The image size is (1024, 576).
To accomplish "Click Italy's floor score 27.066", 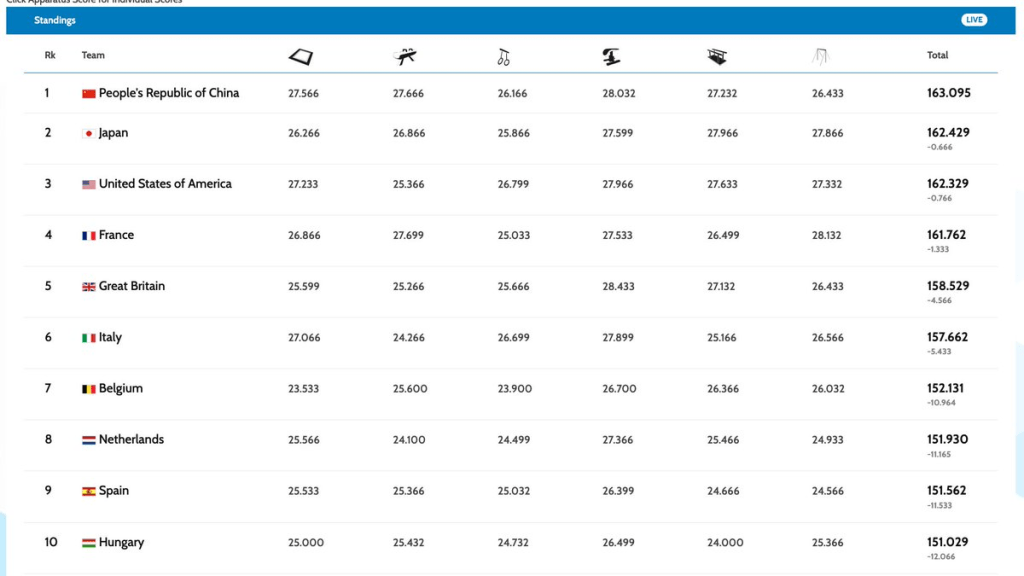I will point(304,338).
